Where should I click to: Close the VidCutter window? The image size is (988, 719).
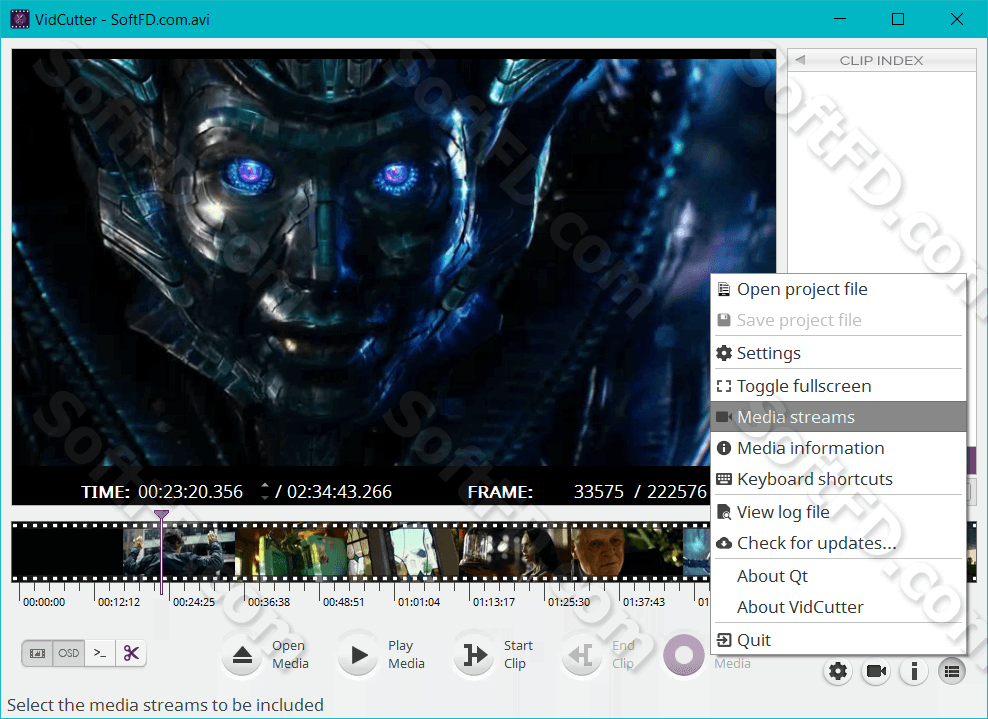tap(956, 19)
